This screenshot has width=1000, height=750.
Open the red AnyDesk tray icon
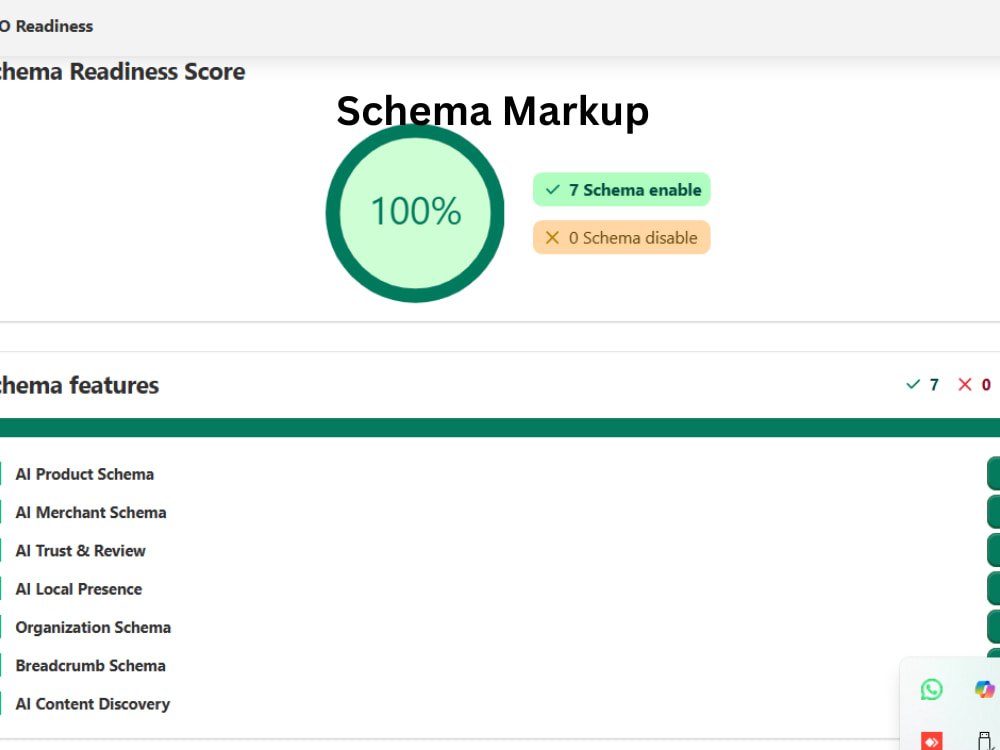(931, 741)
